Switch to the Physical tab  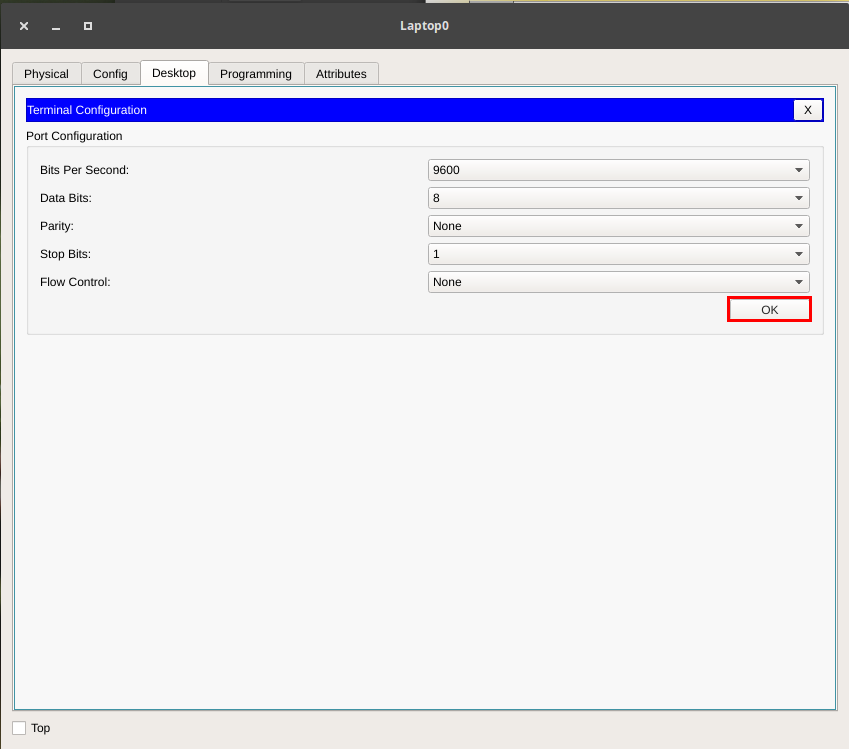point(47,74)
